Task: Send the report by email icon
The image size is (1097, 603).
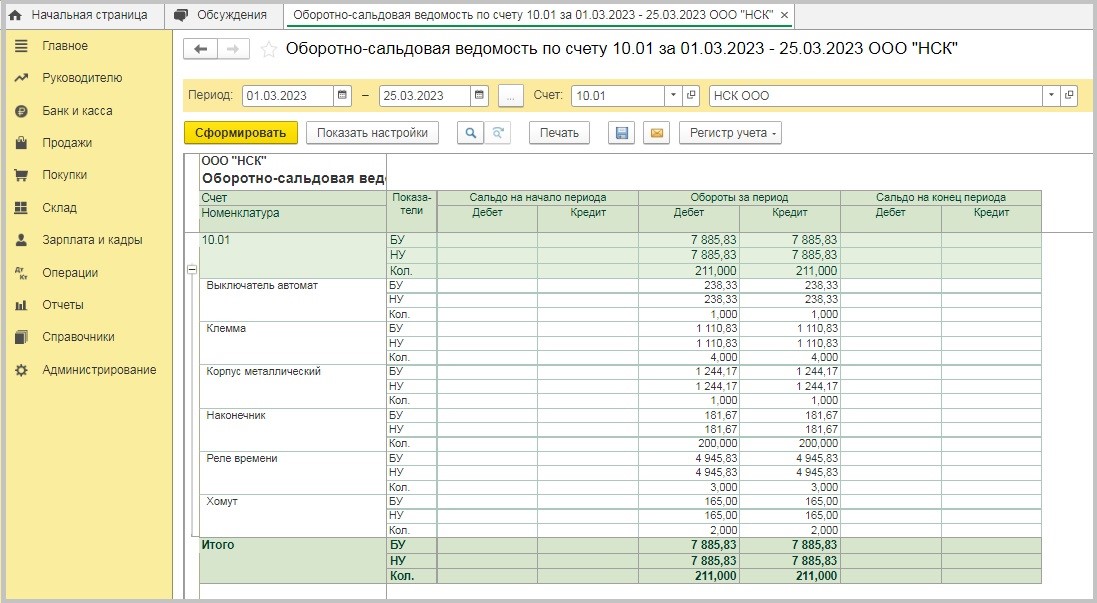Action: (656, 133)
